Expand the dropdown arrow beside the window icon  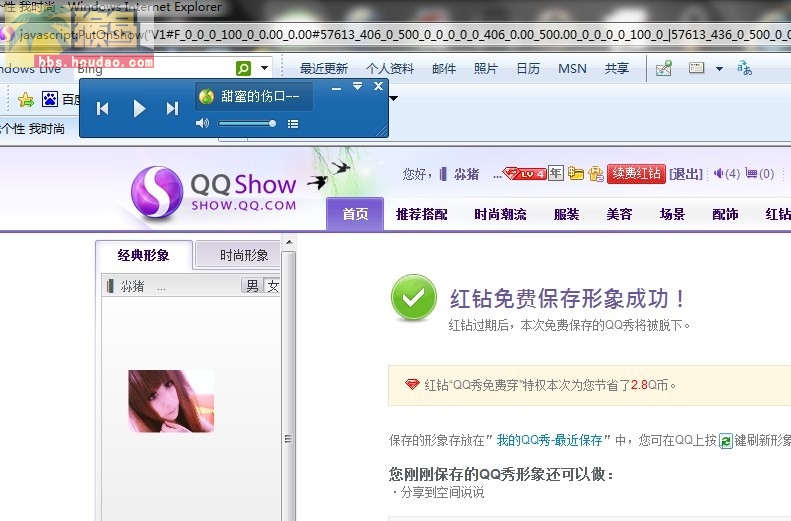tap(719, 69)
